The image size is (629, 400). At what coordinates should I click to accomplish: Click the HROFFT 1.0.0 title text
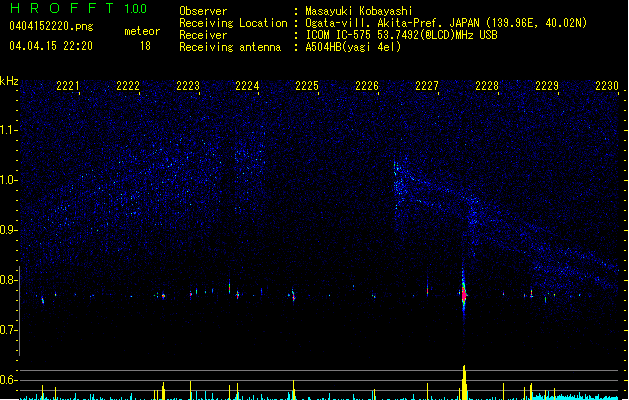(x=79, y=8)
